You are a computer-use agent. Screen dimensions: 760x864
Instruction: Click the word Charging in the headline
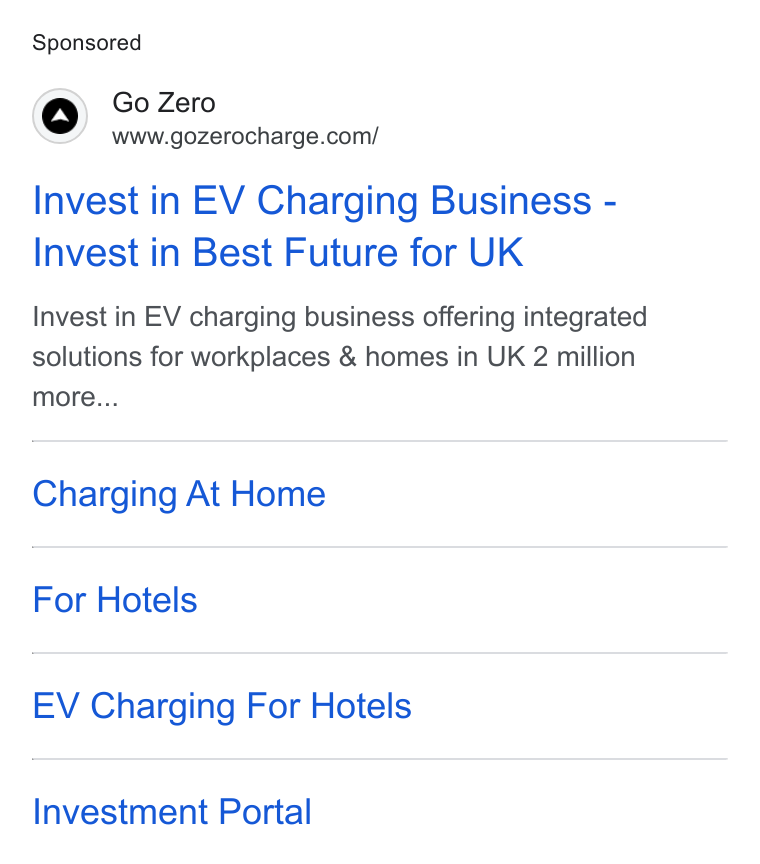[337, 202]
